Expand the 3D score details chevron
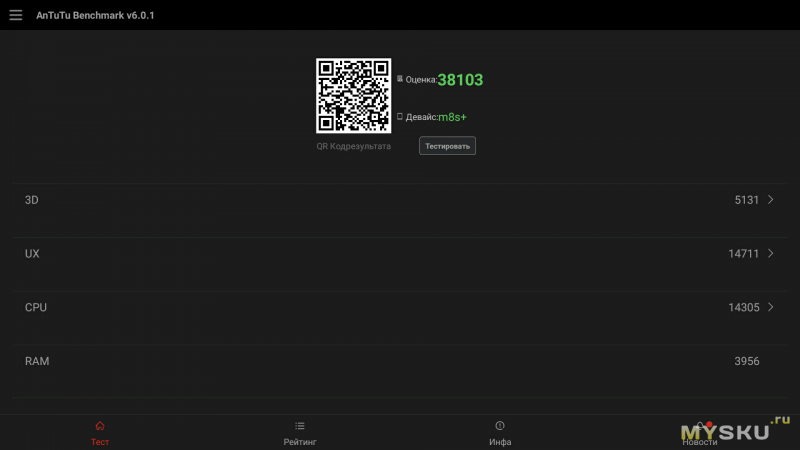This screenshot has width=800, height=450. (x=771, y=199)
